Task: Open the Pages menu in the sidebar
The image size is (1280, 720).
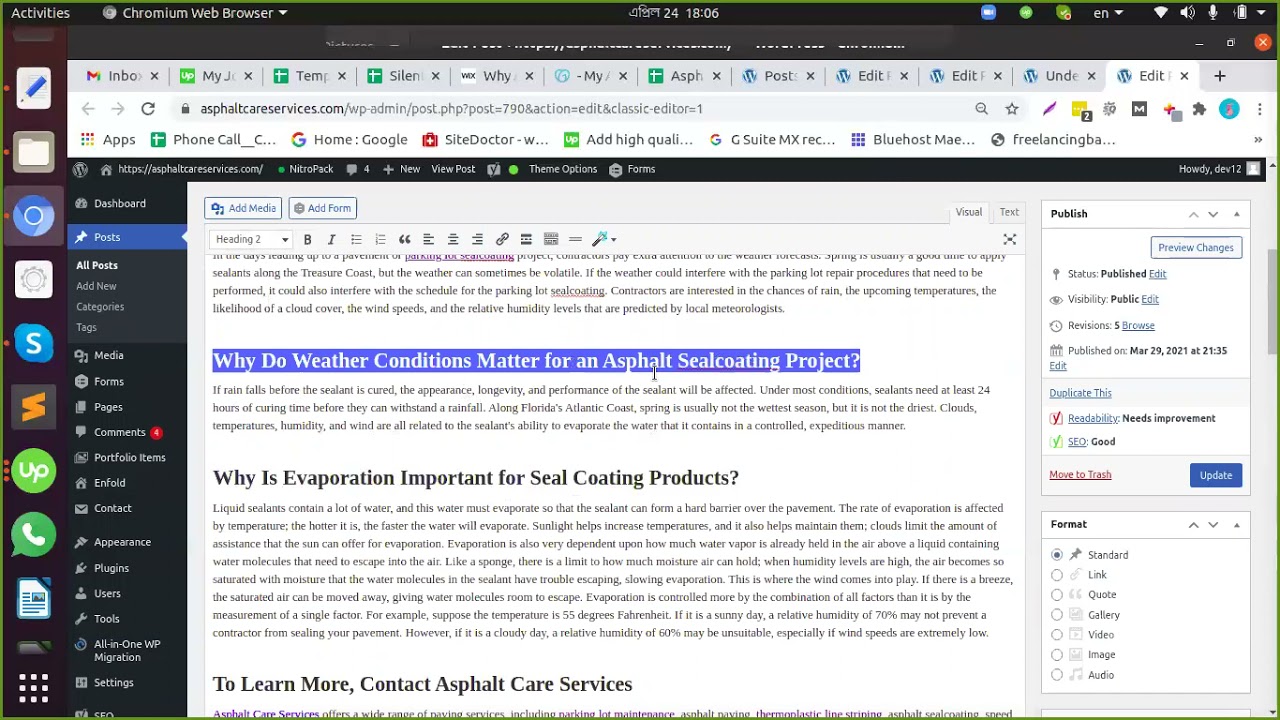Action: coord(108,407)
